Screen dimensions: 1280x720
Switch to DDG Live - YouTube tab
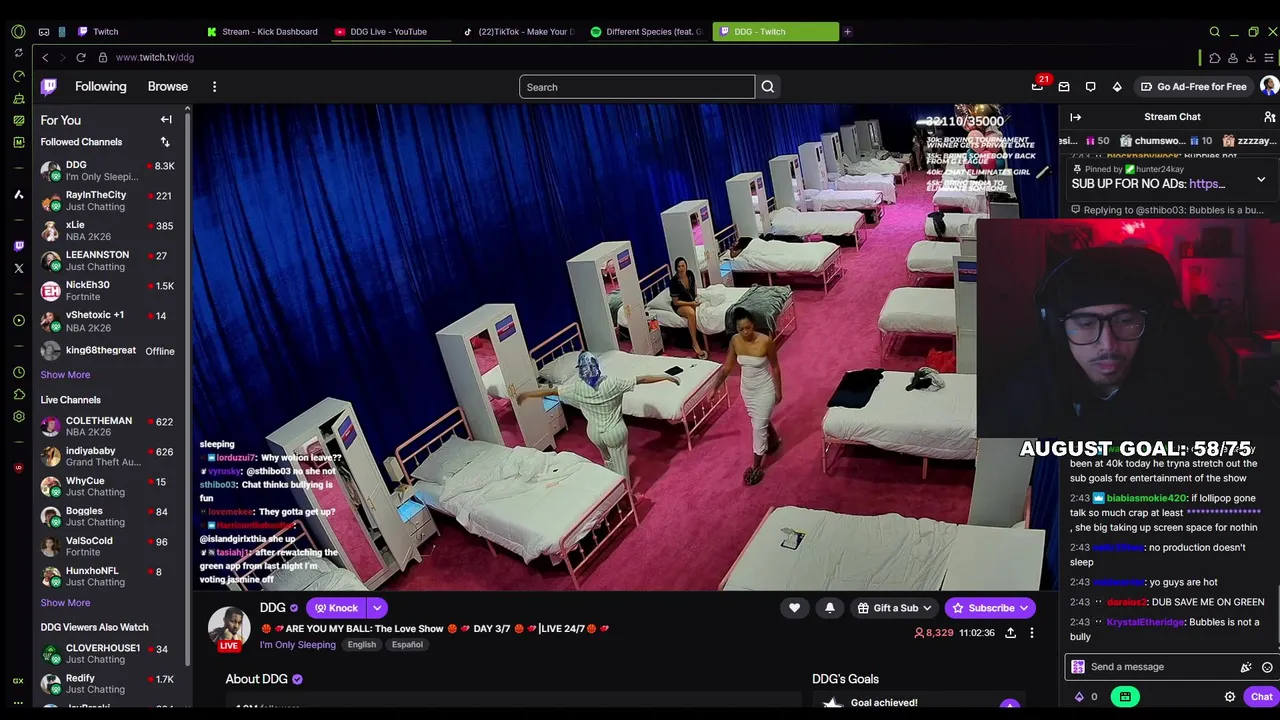(x=388, y=32)
